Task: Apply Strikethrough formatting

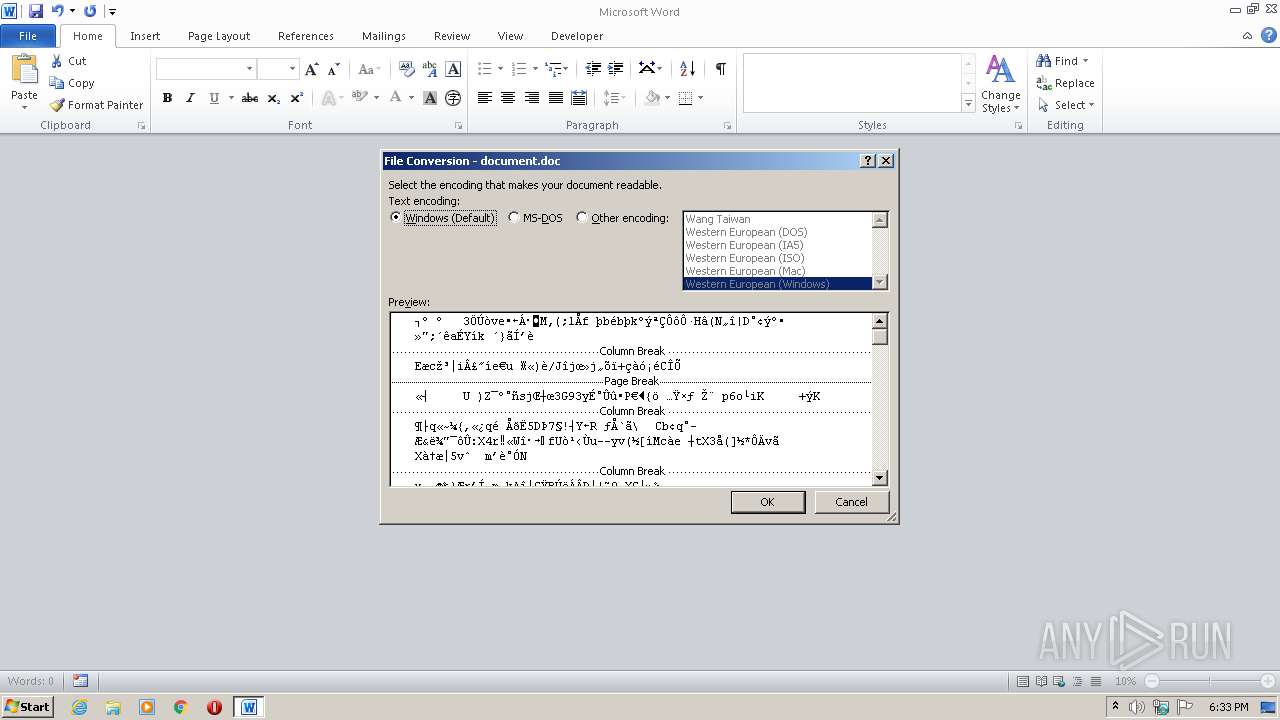Action: click(x=250, y=98)
